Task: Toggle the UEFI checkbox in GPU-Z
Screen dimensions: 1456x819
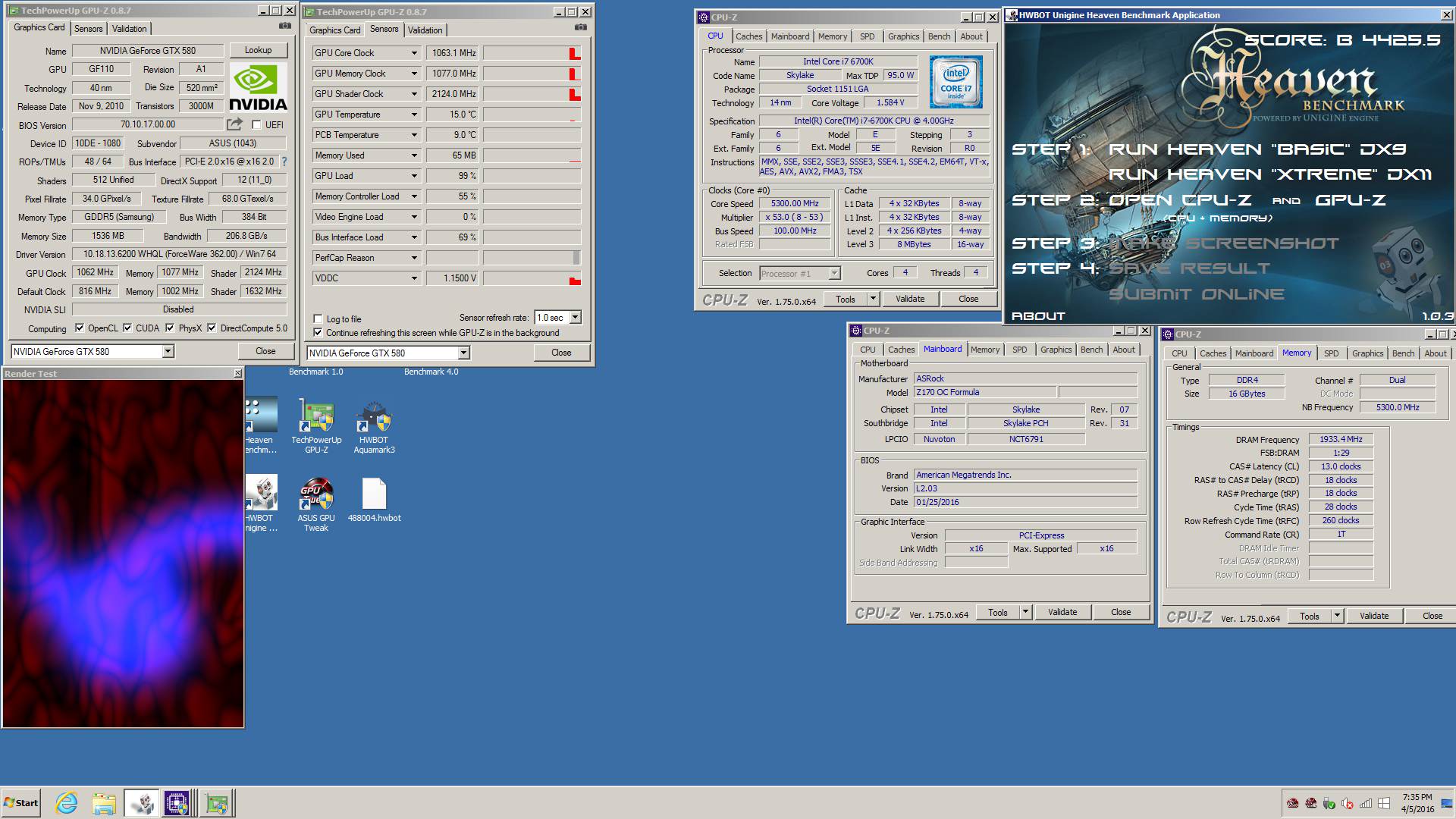Action: point(256,124)
